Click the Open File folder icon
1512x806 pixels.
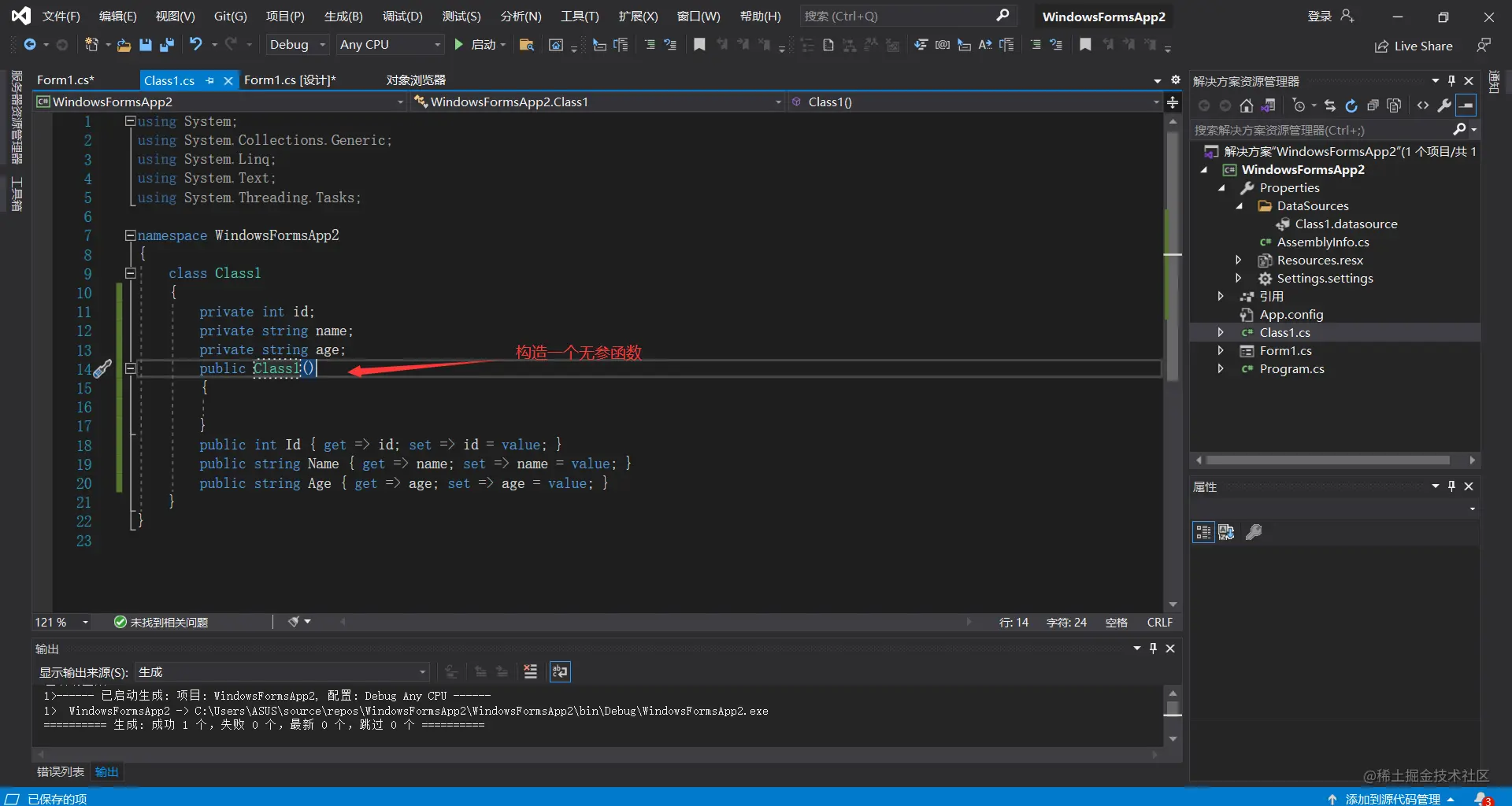point(124,45)
